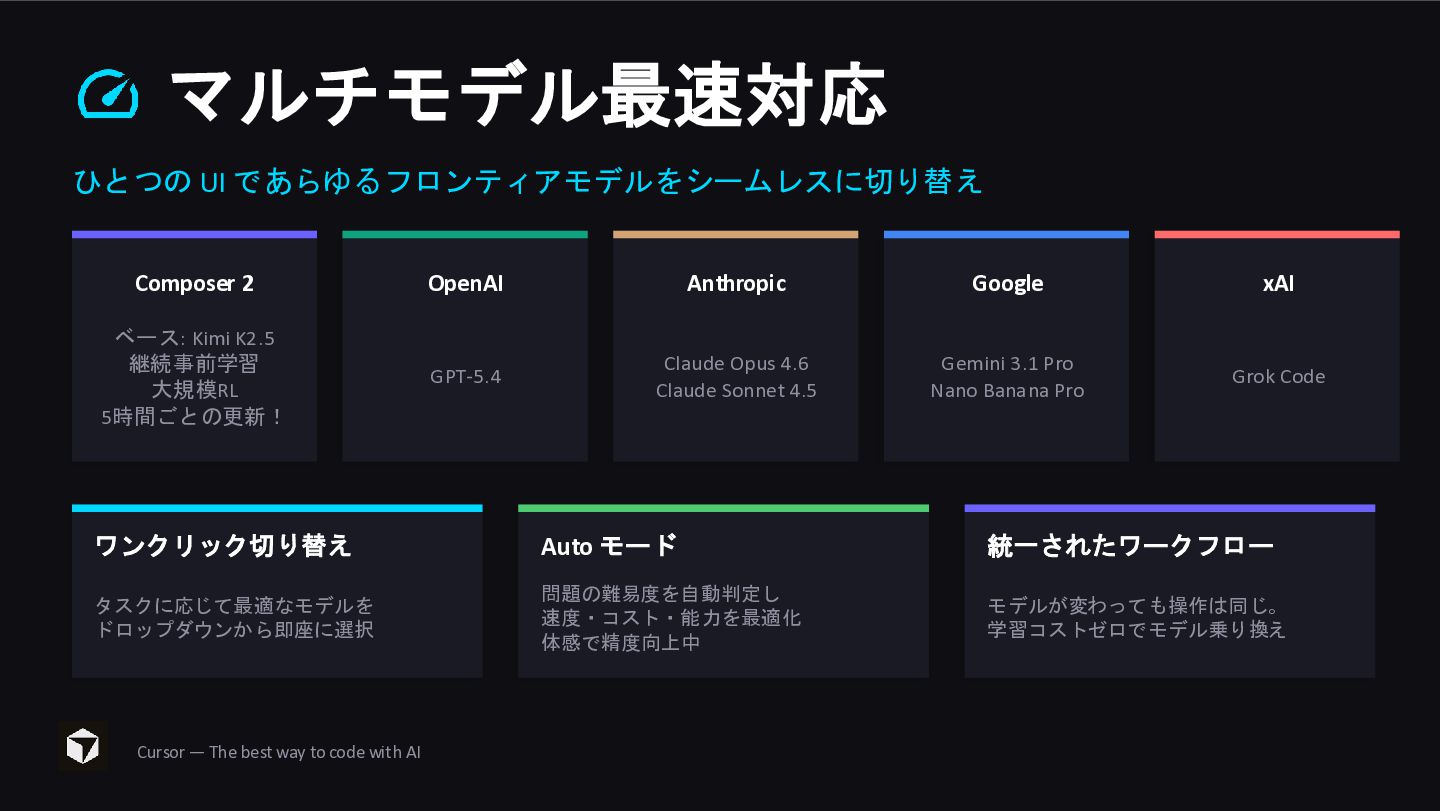Click the Gemini 3.1 Pro text
Viewport: 1440px width, 811px height.
point(1007,364)
